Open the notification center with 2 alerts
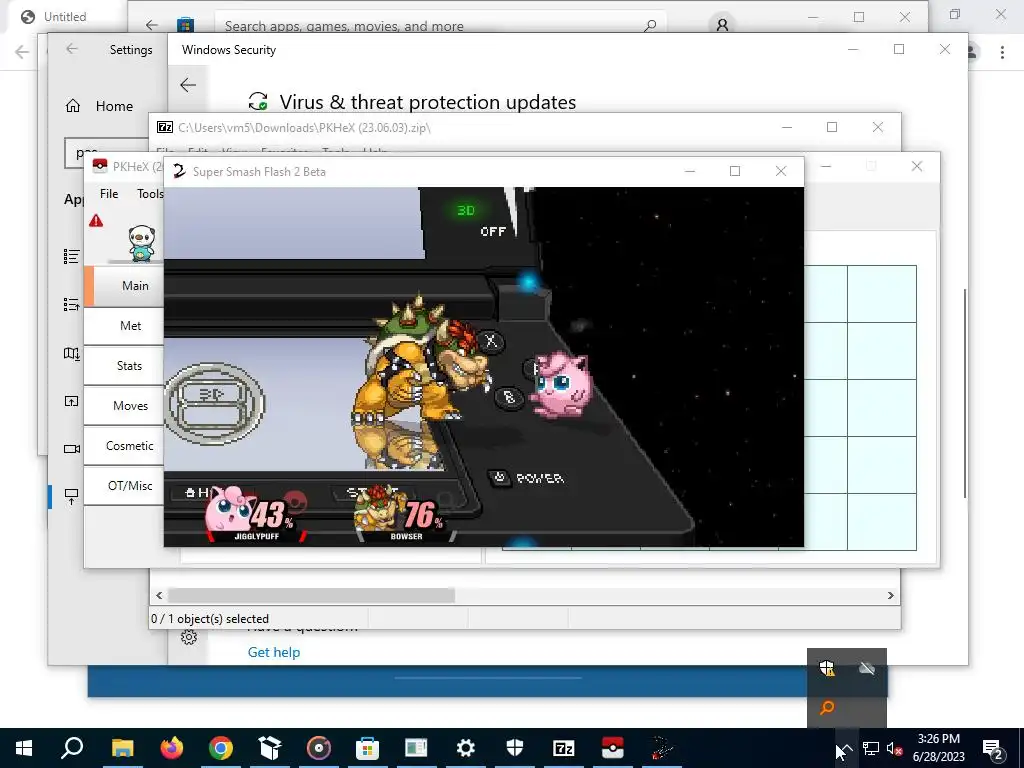Image resolution: width=1024 pixels, height=768 pixels. point(993,748)
